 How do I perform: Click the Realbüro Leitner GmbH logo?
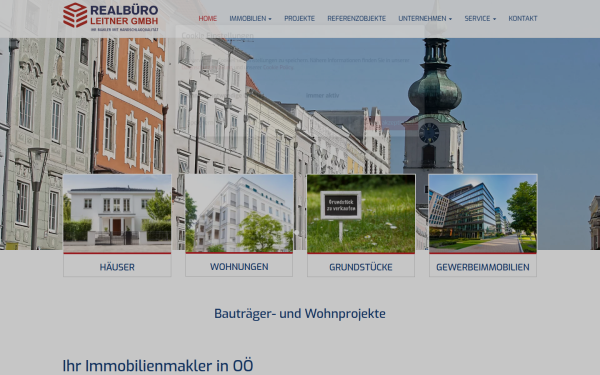click(x=111, y=17)
